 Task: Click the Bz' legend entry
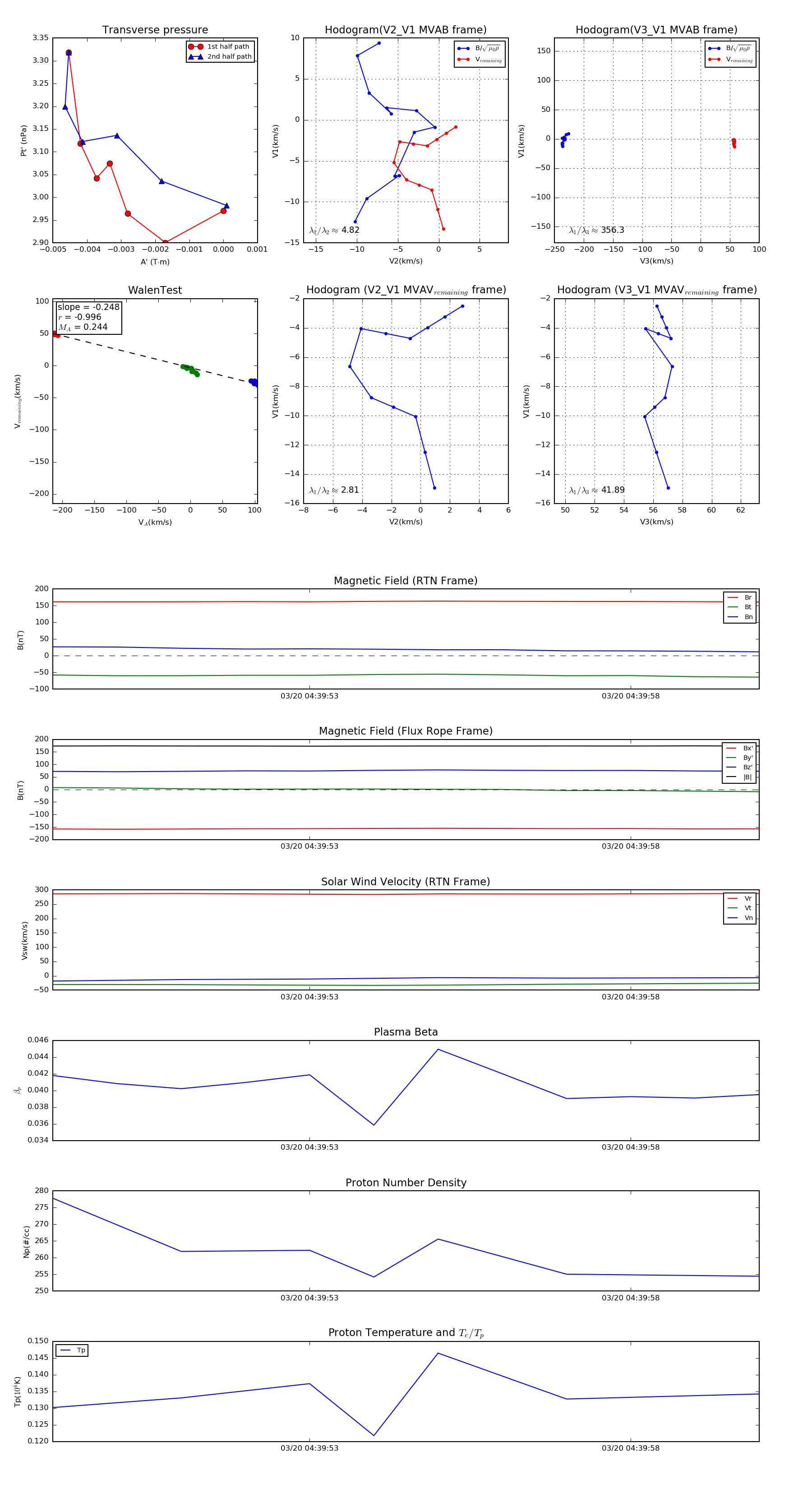739,768
